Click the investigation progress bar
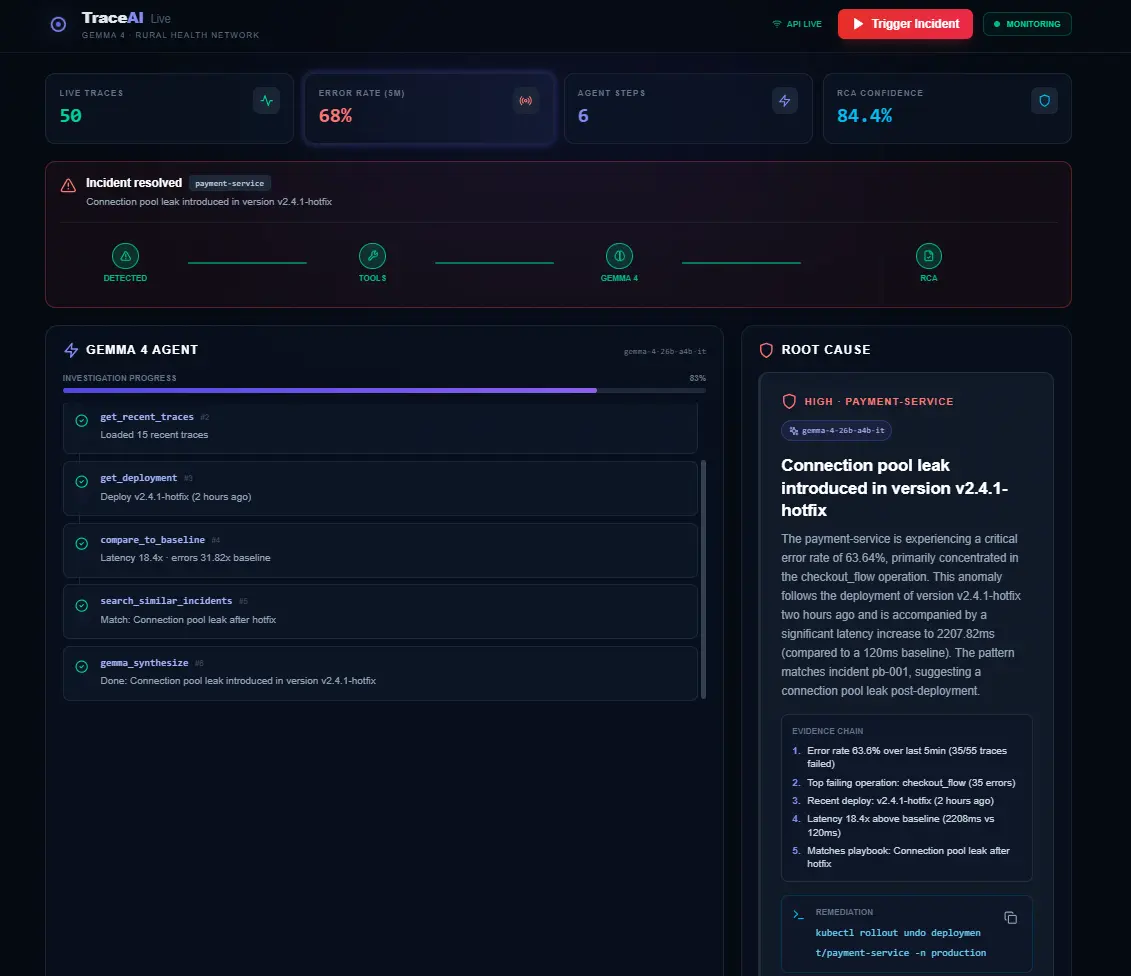1131x976 pixels. click(384, 390)
